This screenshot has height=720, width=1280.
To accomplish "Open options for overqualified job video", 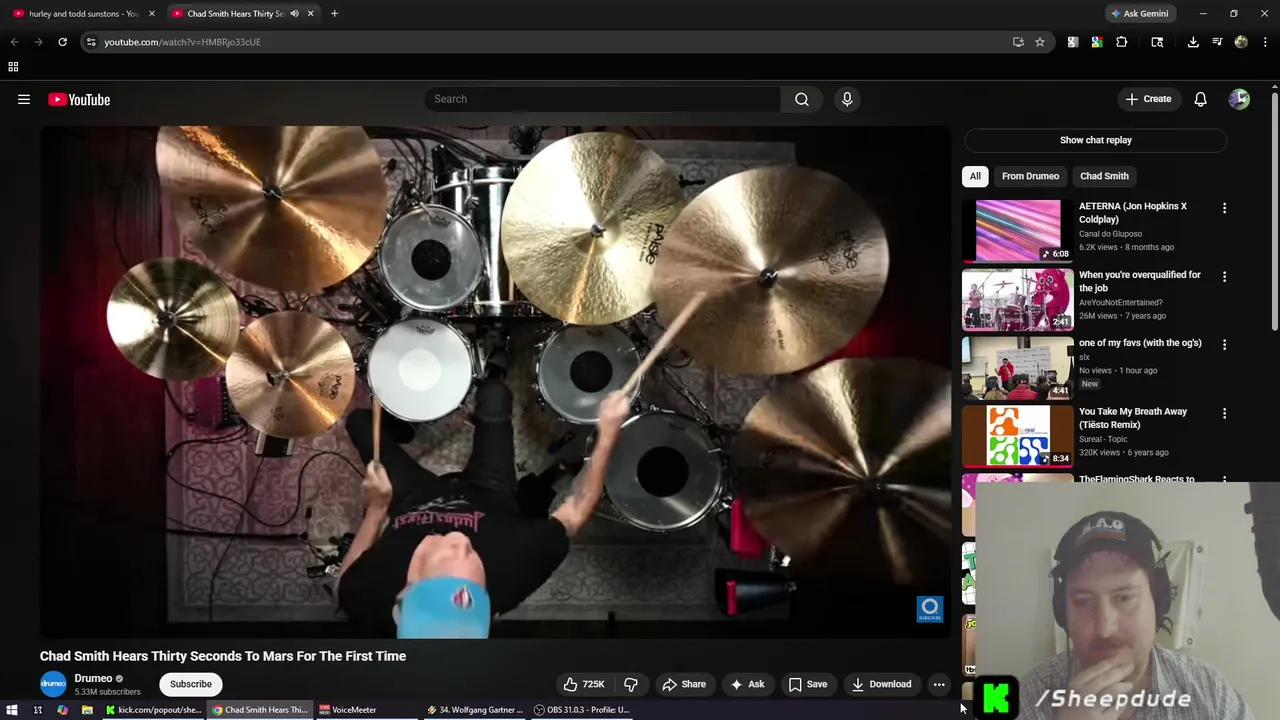I will [1224, 276].
